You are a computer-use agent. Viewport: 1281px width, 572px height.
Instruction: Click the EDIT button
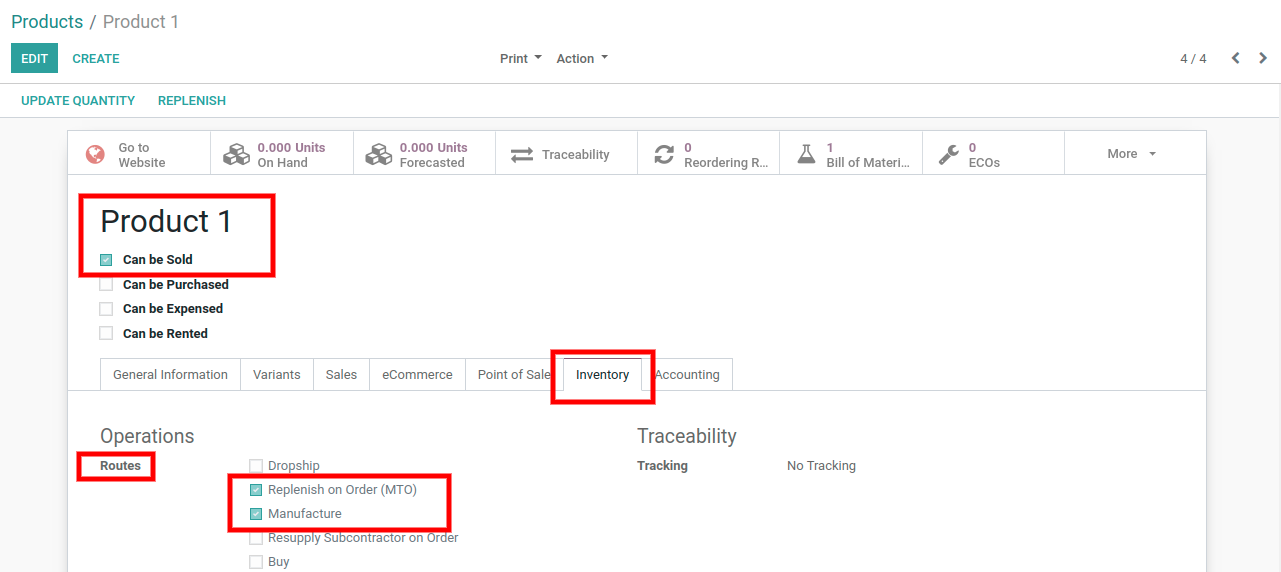[35, 58]
